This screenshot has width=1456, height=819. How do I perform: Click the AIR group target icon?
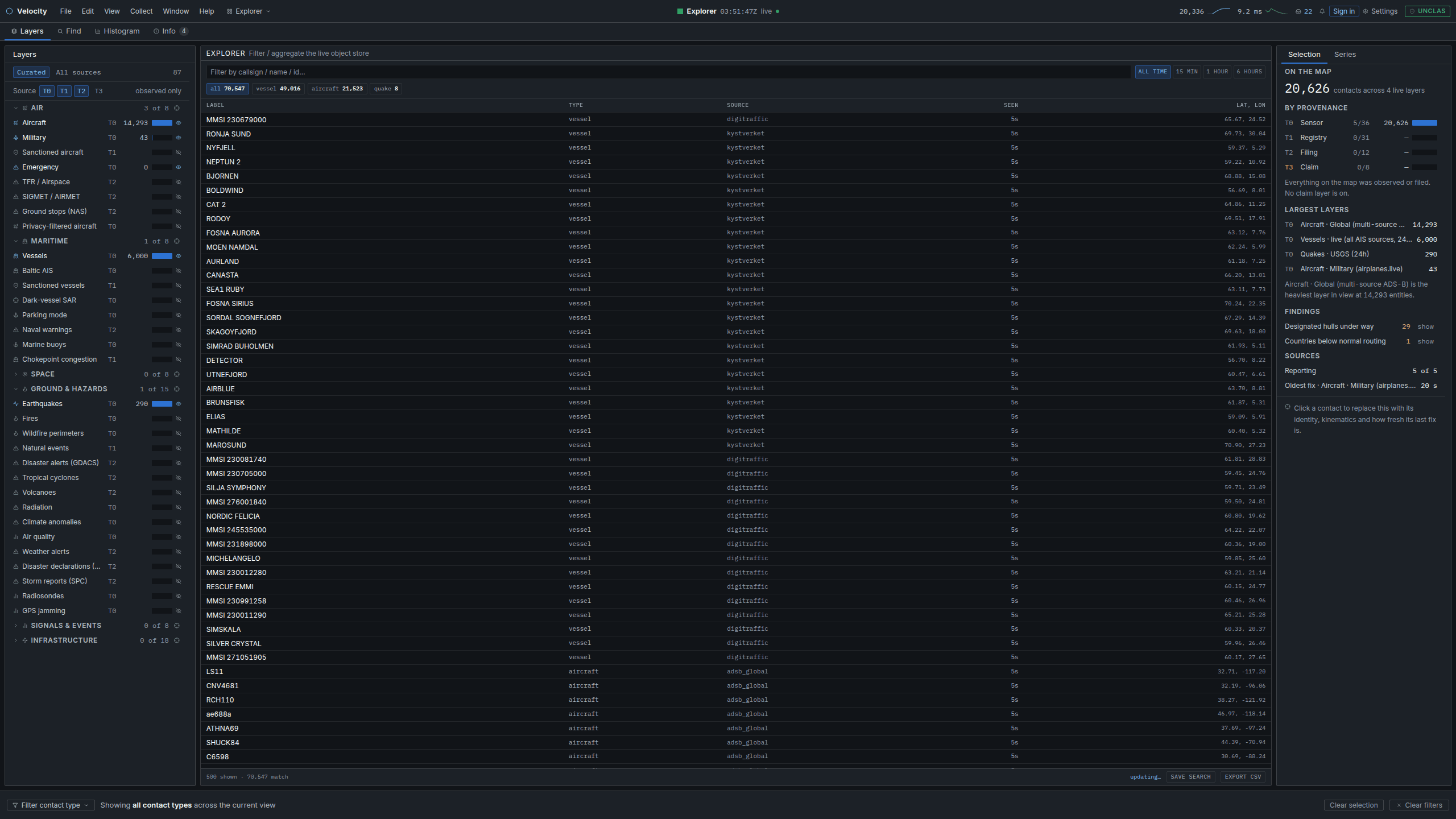[x=177, y=108]
